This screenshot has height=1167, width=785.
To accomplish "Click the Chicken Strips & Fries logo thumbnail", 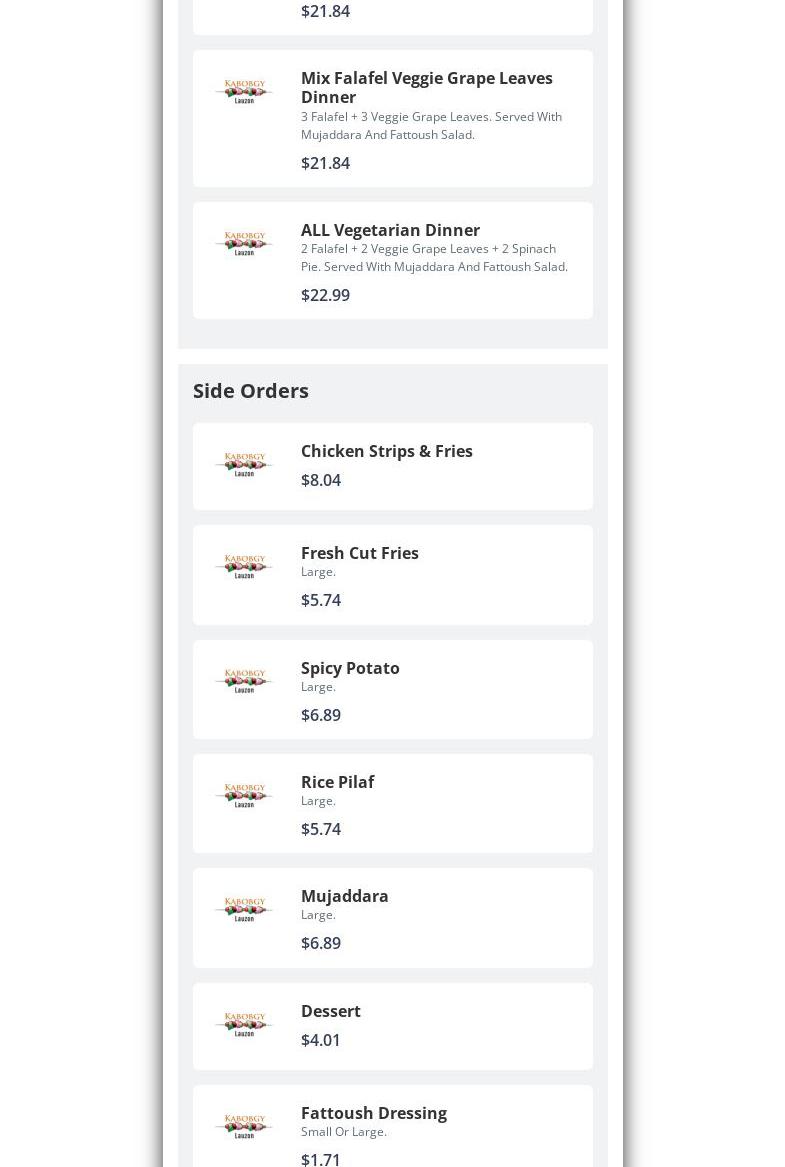I will pyautogui.click(x=243, y=465).
